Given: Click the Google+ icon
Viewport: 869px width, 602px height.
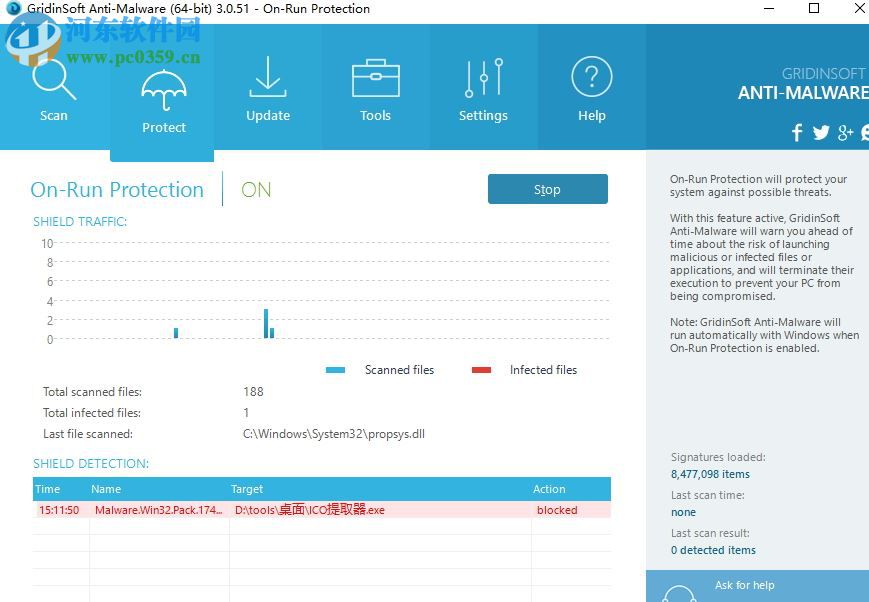Looking at the screenshot, I should 845,132.
